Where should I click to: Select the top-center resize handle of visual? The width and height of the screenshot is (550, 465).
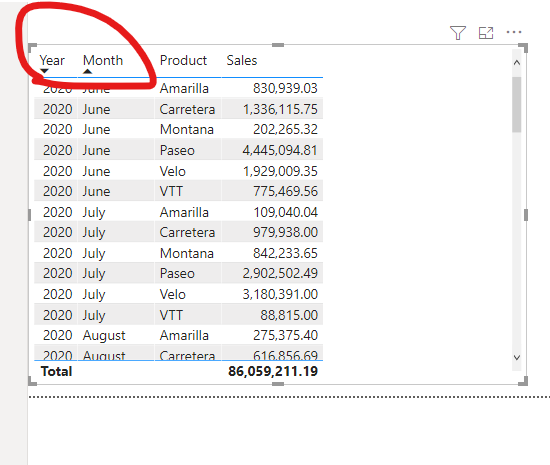[278, 45]
